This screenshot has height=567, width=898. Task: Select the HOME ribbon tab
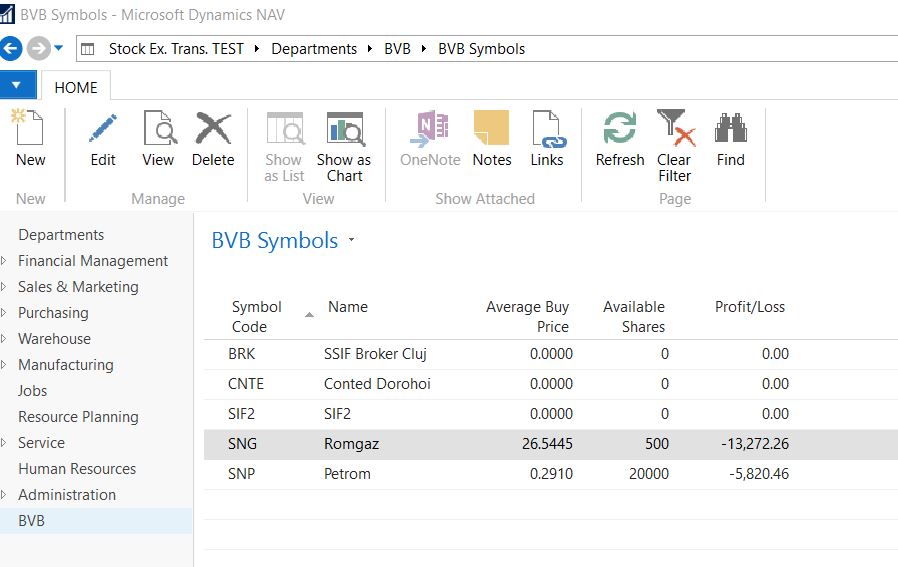[x=76, y=87]
